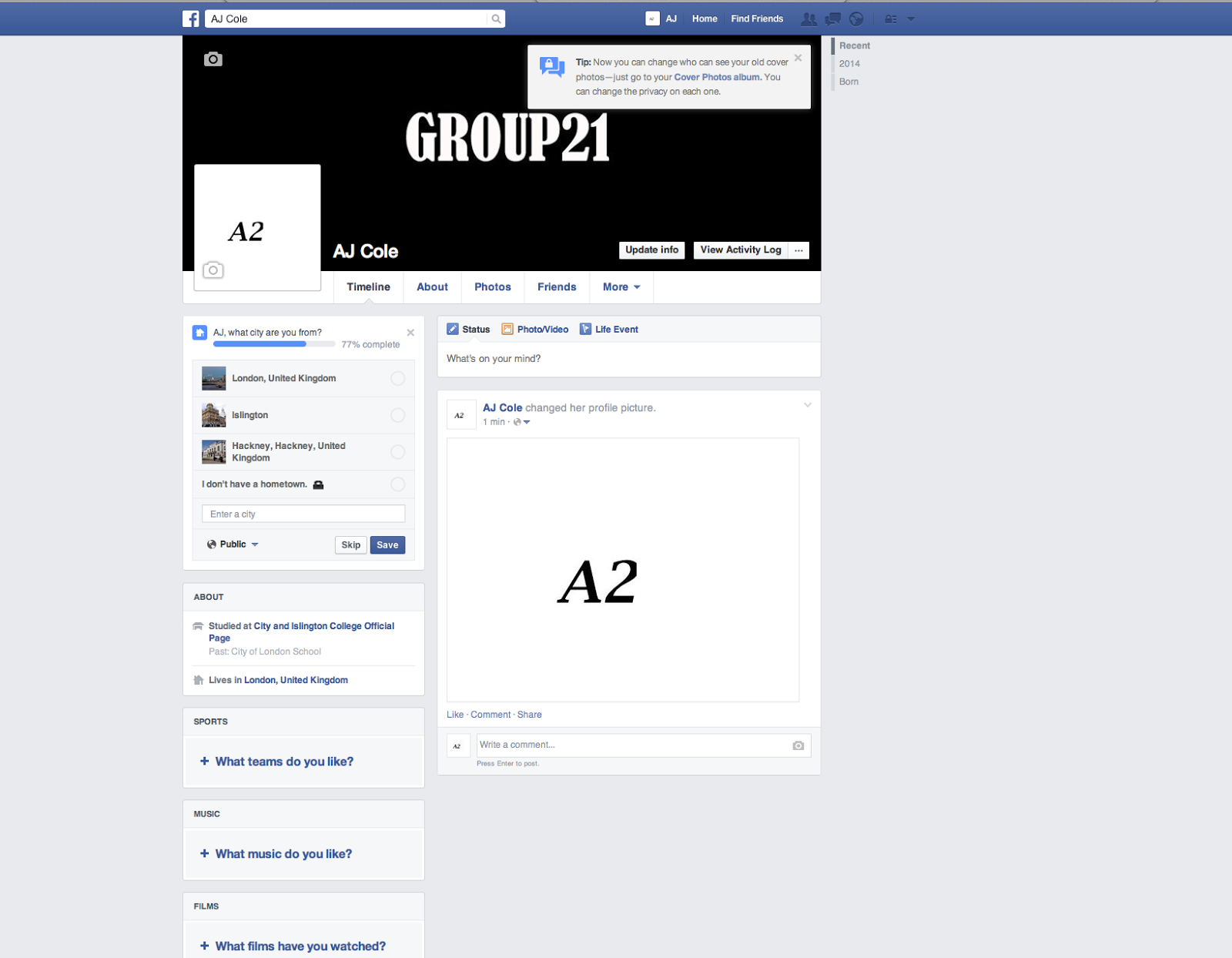Open the Friends tab
The width and height of the screenshot is (1232, 958).
pos(557,287)
